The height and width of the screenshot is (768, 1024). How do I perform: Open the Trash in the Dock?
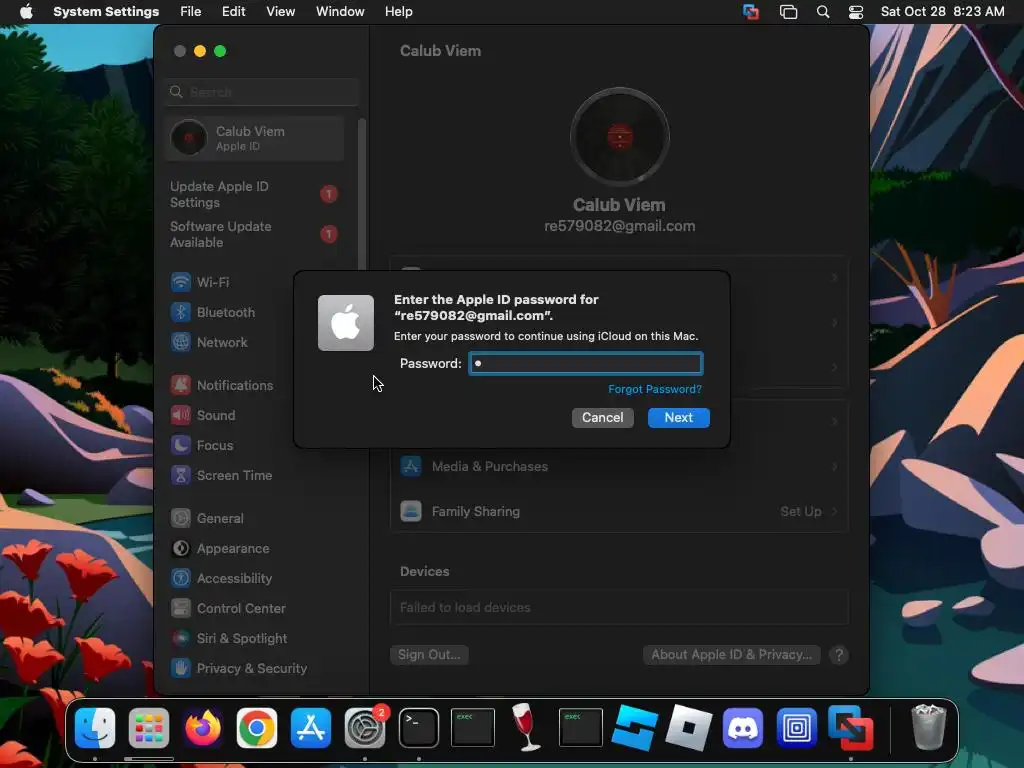[928, 728]
